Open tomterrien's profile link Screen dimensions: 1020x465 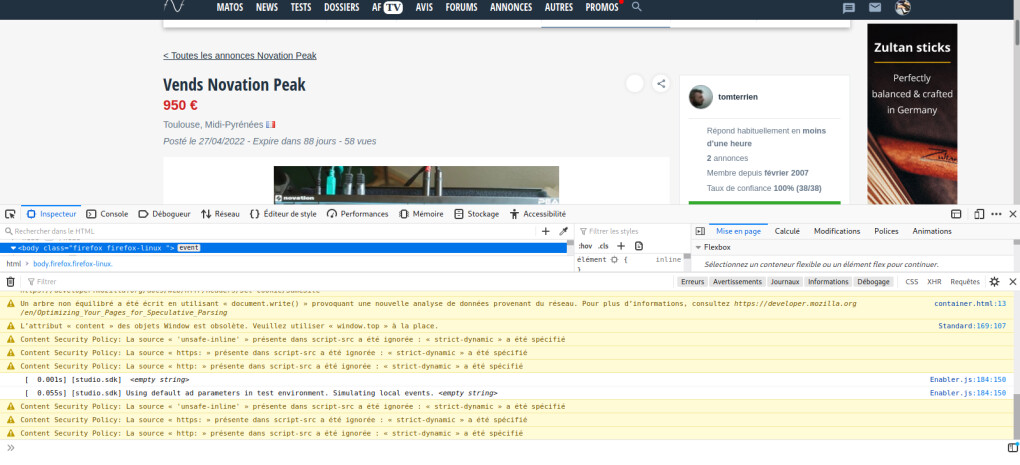pos(738,97)
